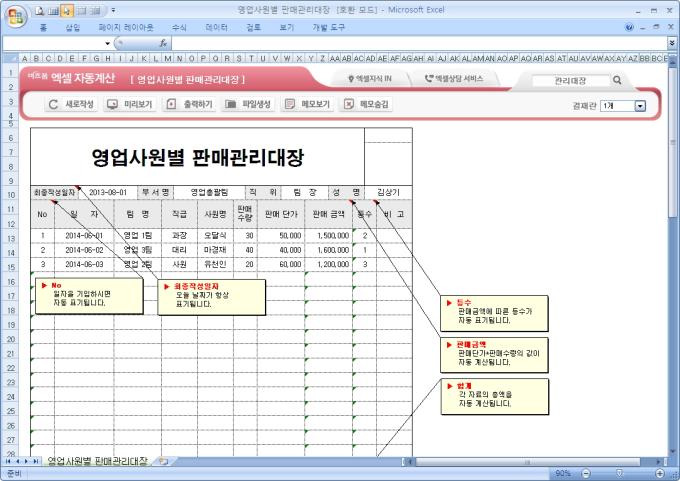
Task: Click zoom out minus button
Action: 586,473
